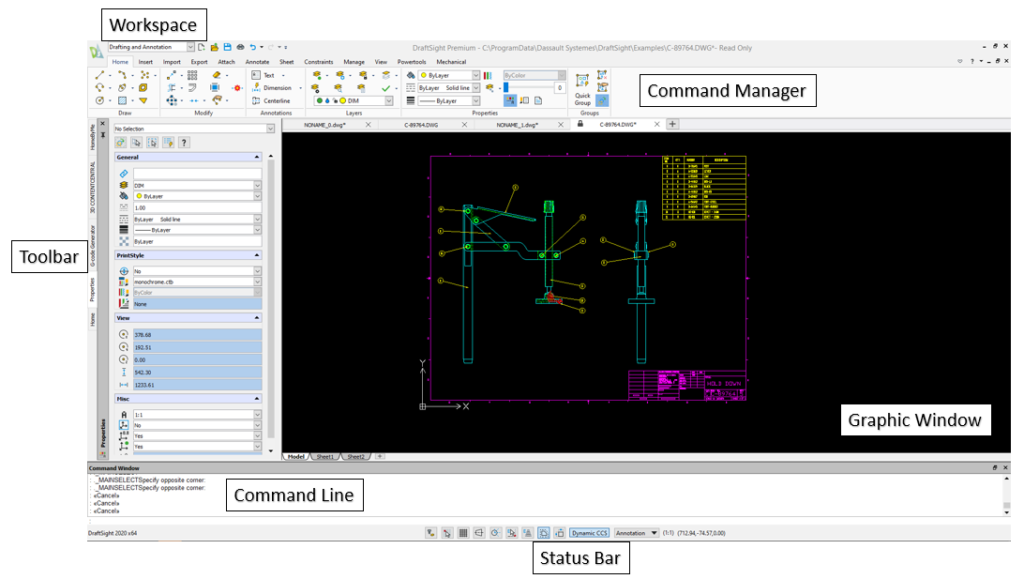The image size is (1024, 579).
Task: Add a new document tab with plus button
Action: click(x=672, y=125)
